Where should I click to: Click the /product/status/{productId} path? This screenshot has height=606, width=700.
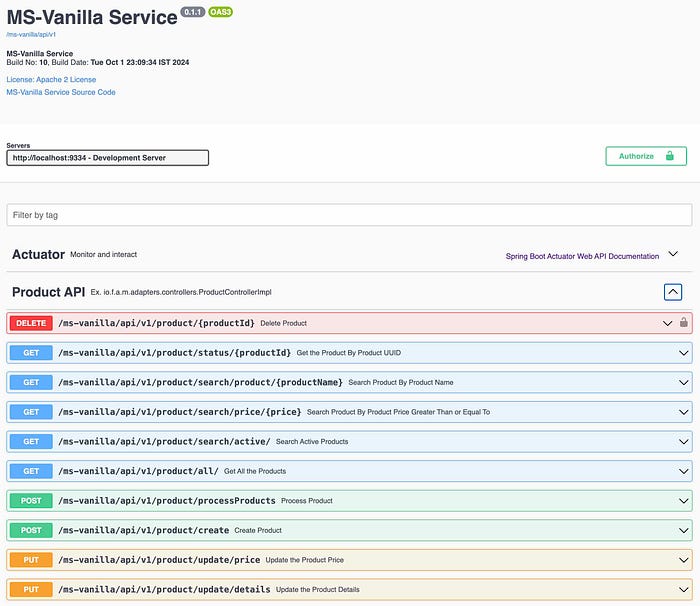175,353
